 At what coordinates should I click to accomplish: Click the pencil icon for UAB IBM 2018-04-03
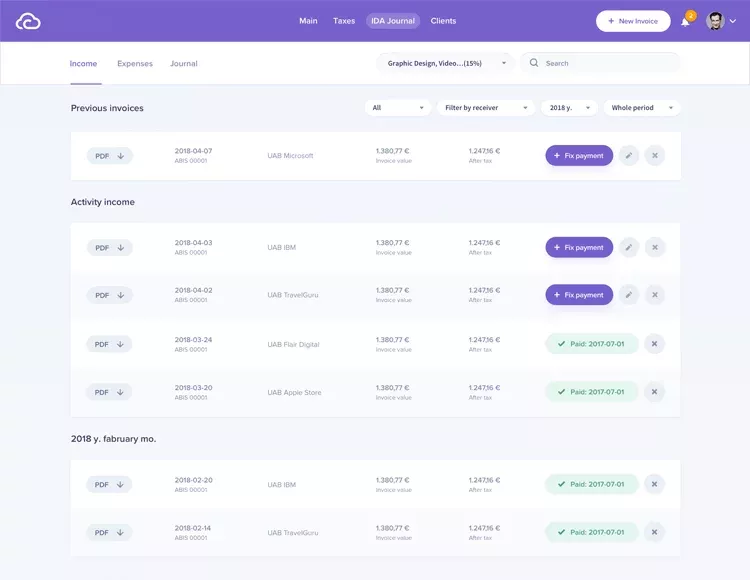(x=628, y=247)
